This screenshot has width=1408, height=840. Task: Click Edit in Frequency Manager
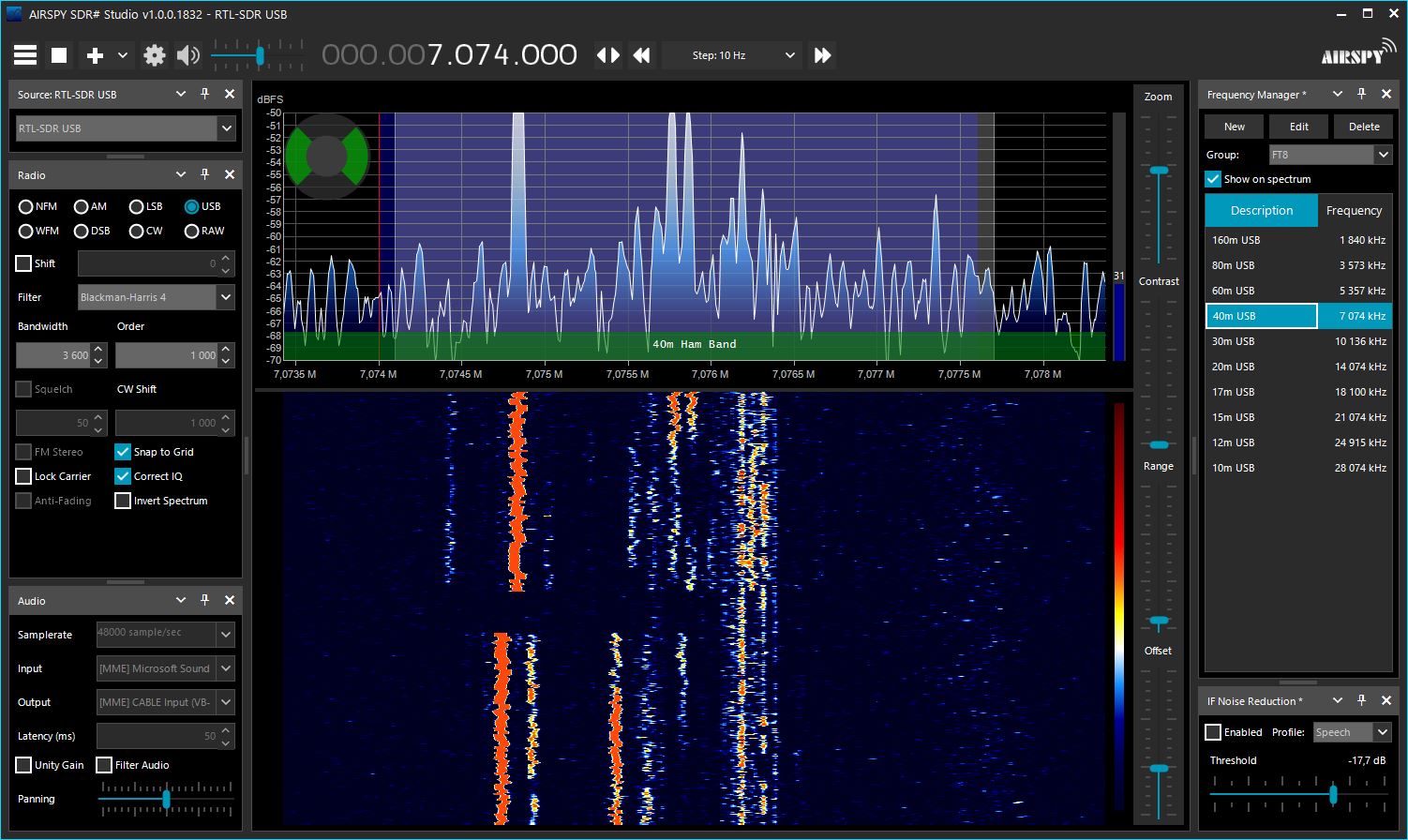pyautogui.click(x=1299, y=127)
